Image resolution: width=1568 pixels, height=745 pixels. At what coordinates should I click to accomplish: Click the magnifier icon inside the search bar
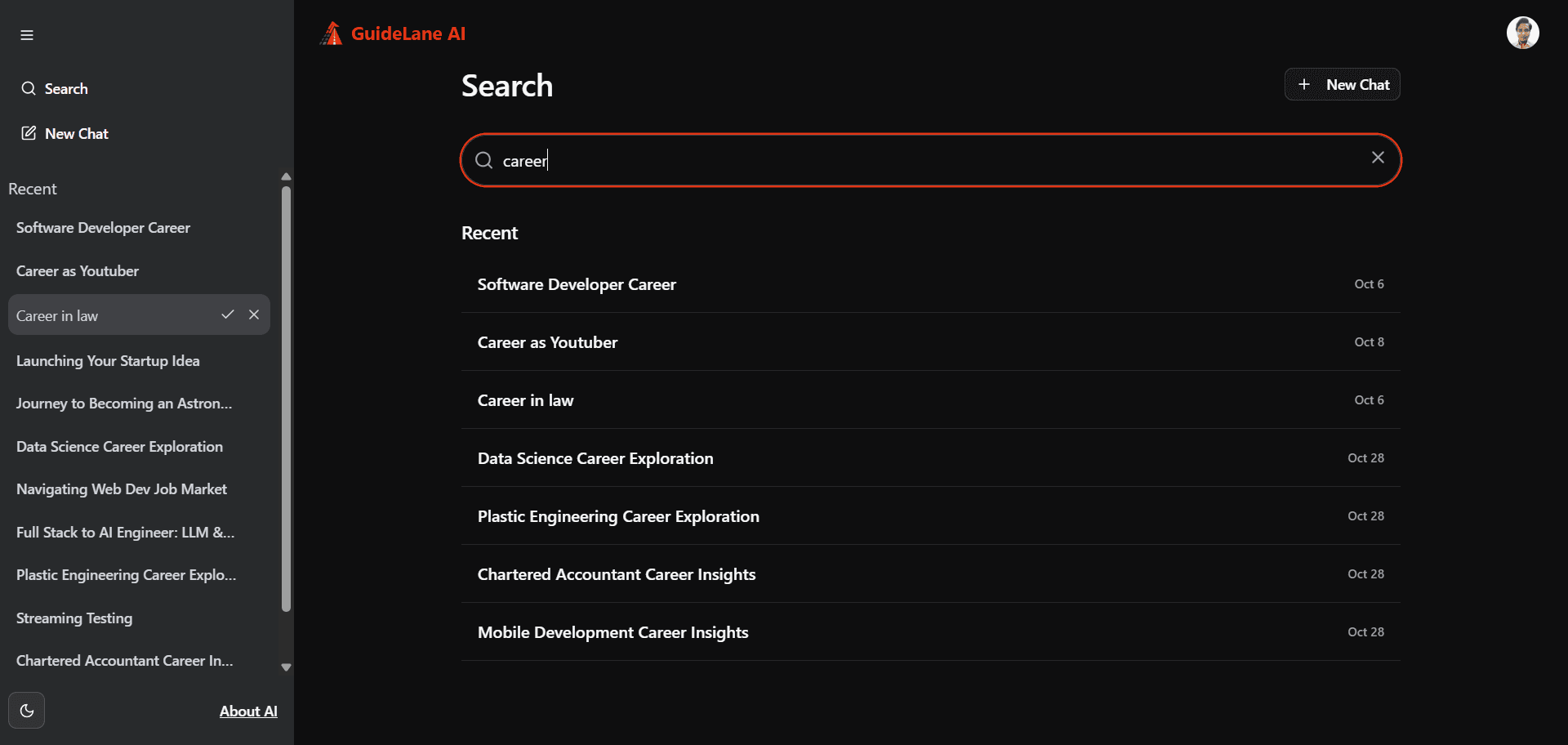click(x=483, y=160)
